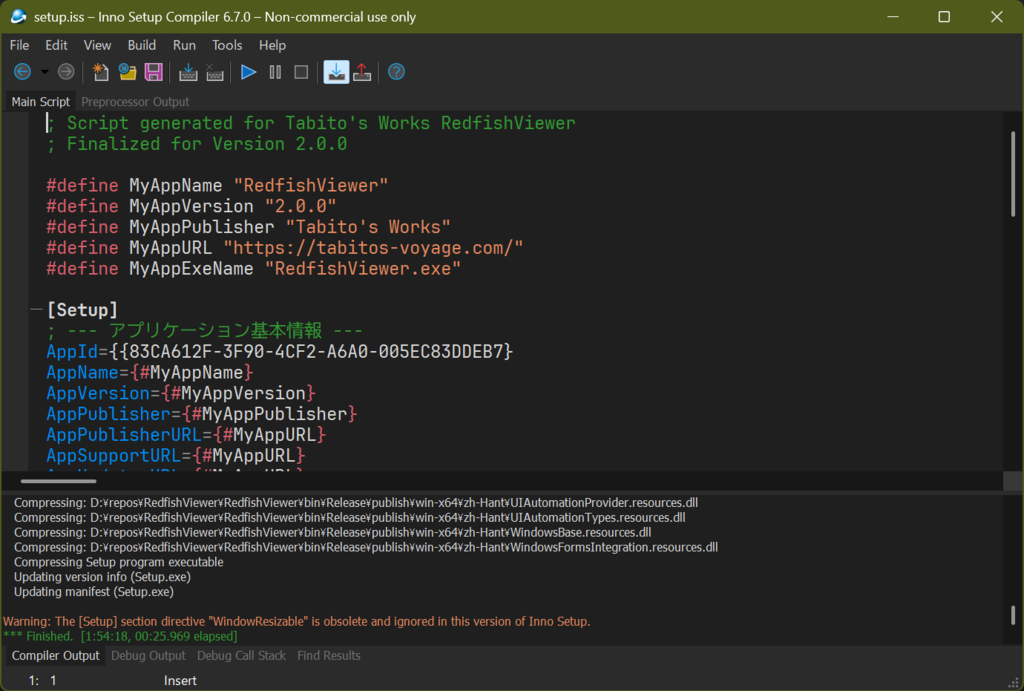Click 'Updating version info (Setup.exe)' line
1024x691 pixels.
[x=103, y=577]
